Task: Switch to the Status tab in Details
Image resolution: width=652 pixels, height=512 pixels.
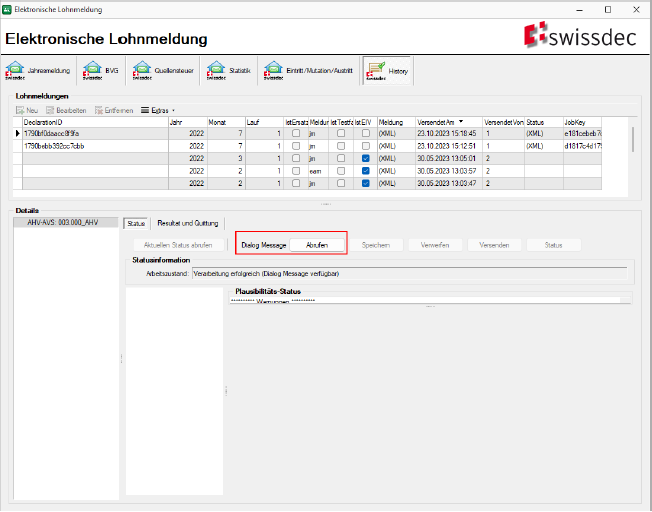Action: tap(136, 223)
